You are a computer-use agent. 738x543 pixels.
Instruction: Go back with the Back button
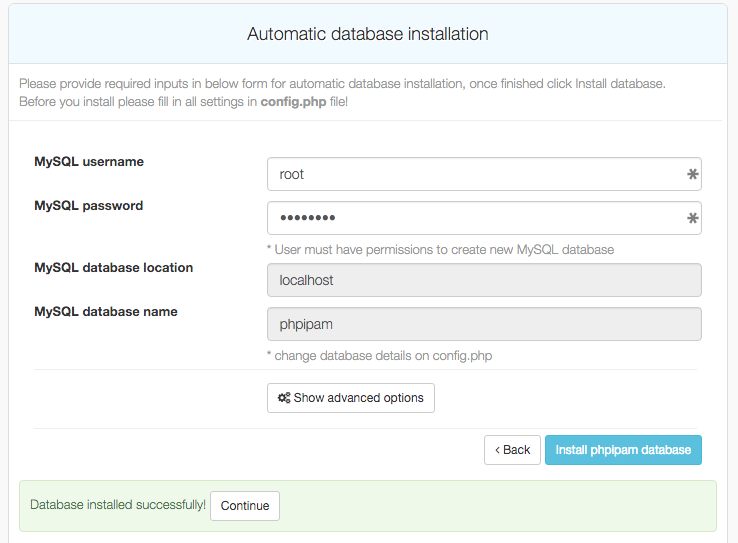tap(512, 450)
